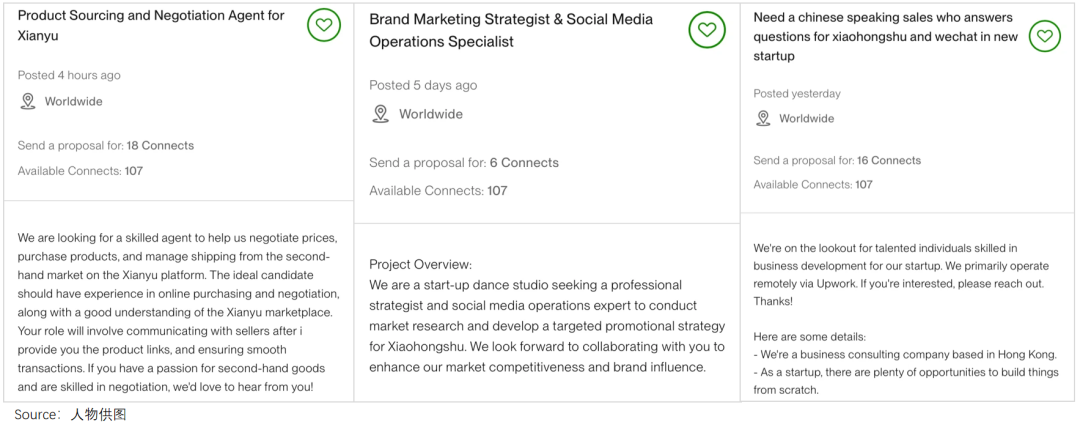Viewport: 1080px width, 427px height.
Task: Click Available Connects: 107 in middle card
Action: 438,191
